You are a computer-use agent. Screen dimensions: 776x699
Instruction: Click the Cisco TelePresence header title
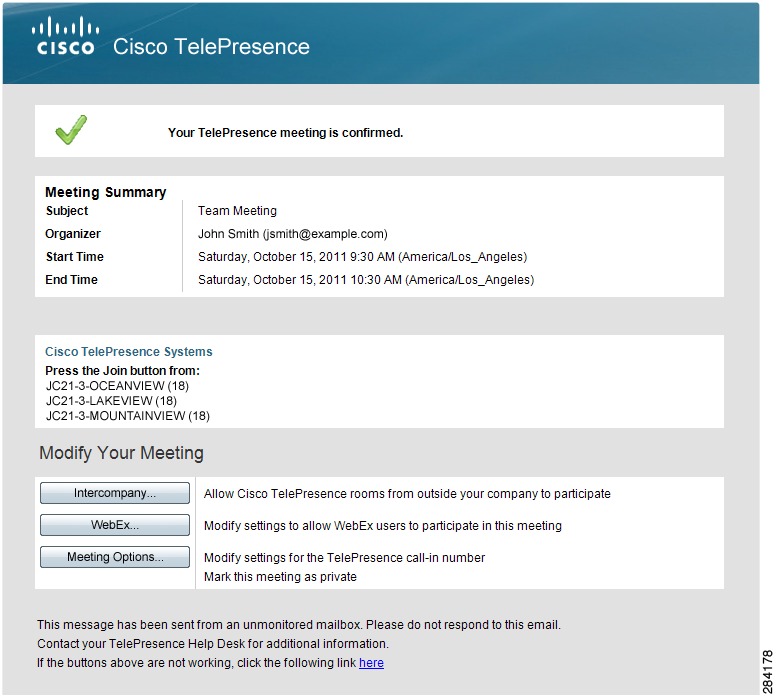coord(211,47)
